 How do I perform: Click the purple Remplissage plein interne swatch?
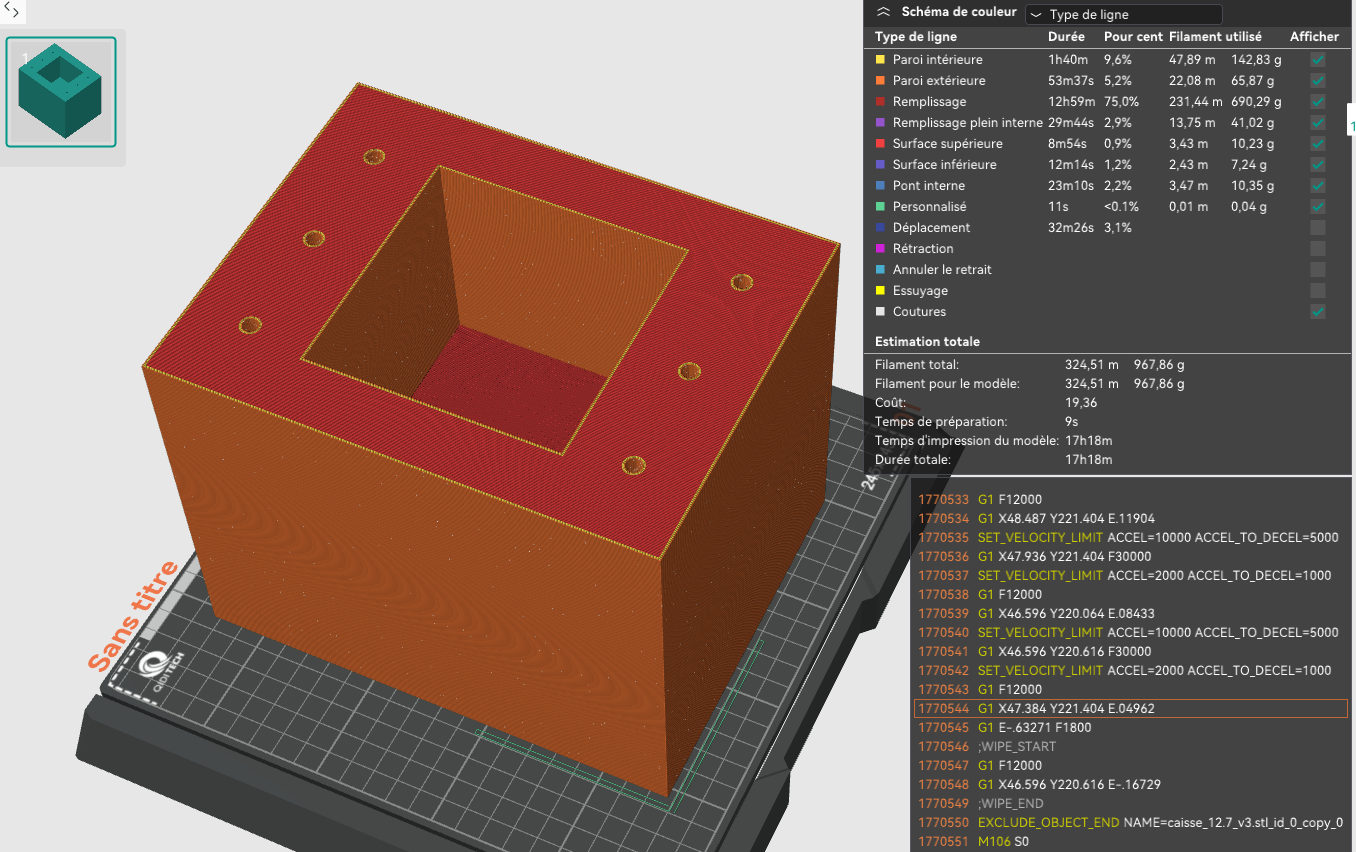[880, 123]
